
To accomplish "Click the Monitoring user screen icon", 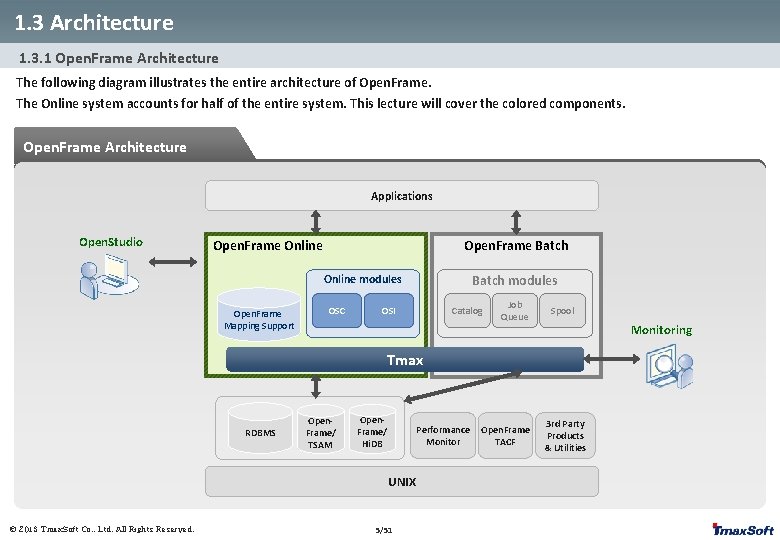I will point(670,368).
